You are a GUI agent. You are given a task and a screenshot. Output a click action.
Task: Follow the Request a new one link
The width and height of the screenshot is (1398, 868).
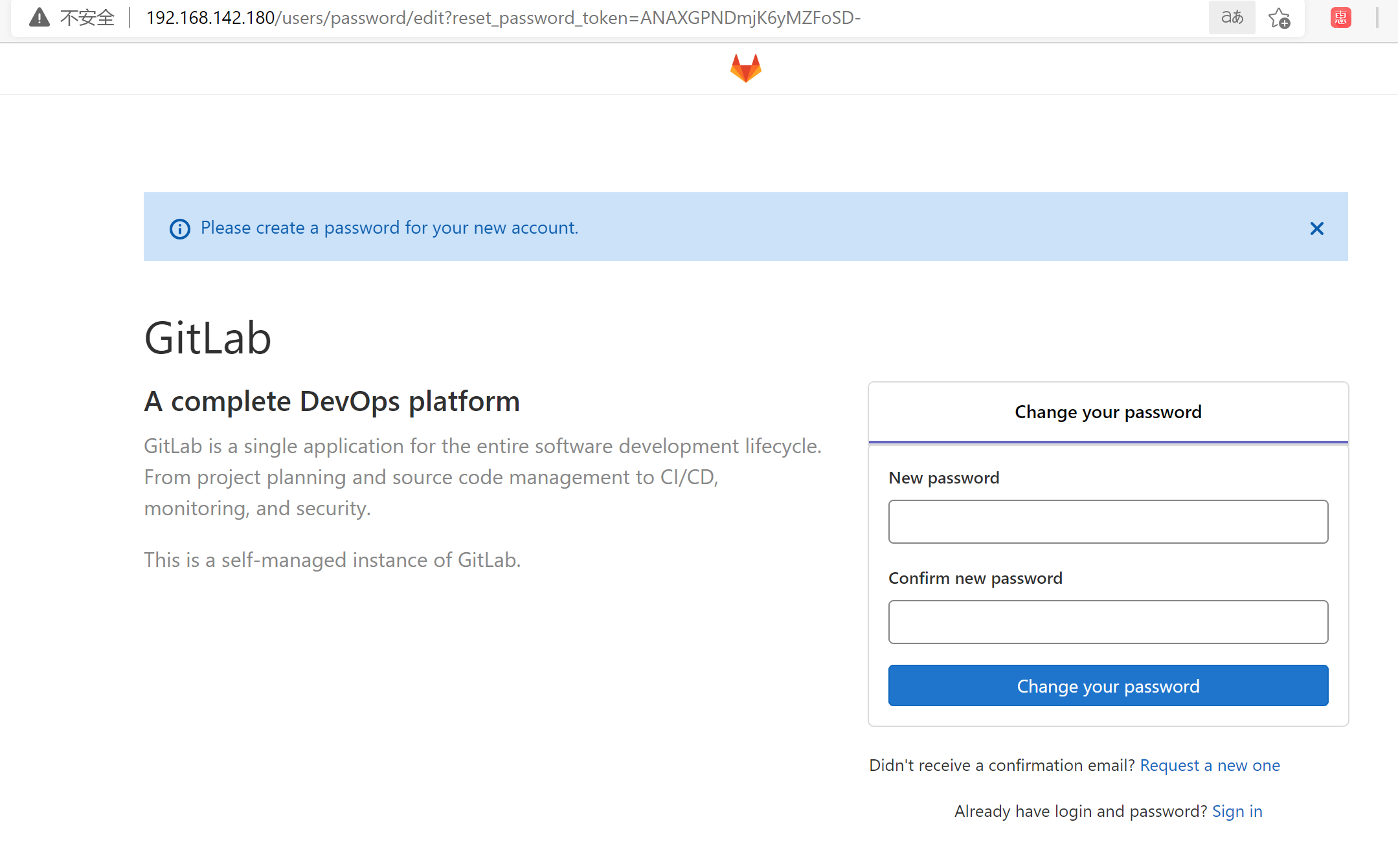pos(1210,765)
